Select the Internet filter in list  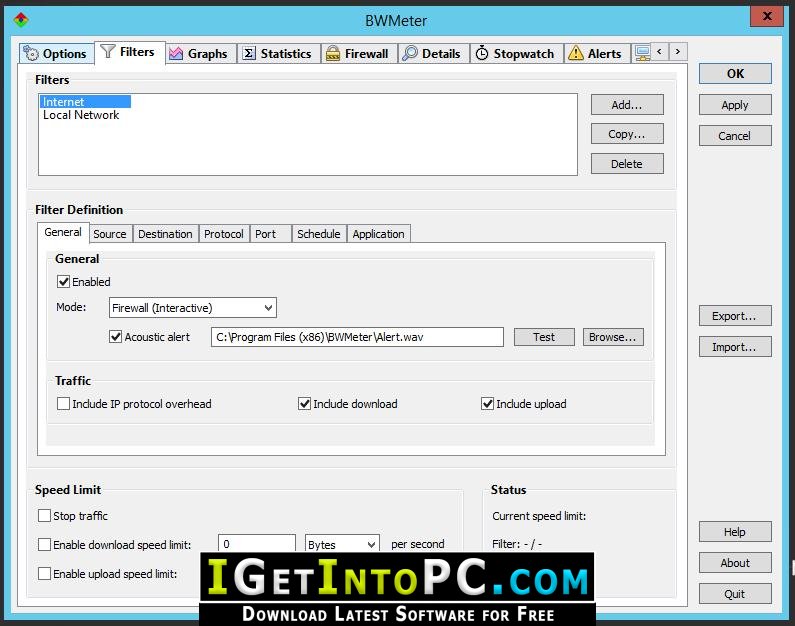tap(85, 102)
